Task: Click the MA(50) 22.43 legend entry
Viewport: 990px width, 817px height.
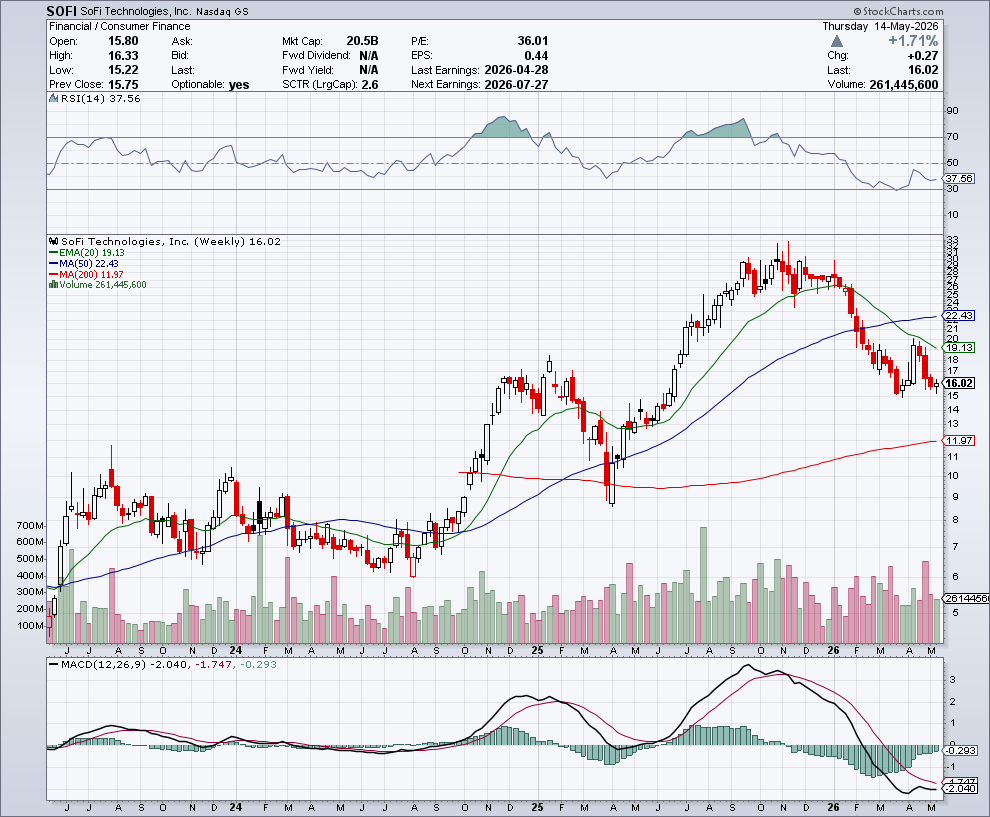Action: (x=83, y=263)
